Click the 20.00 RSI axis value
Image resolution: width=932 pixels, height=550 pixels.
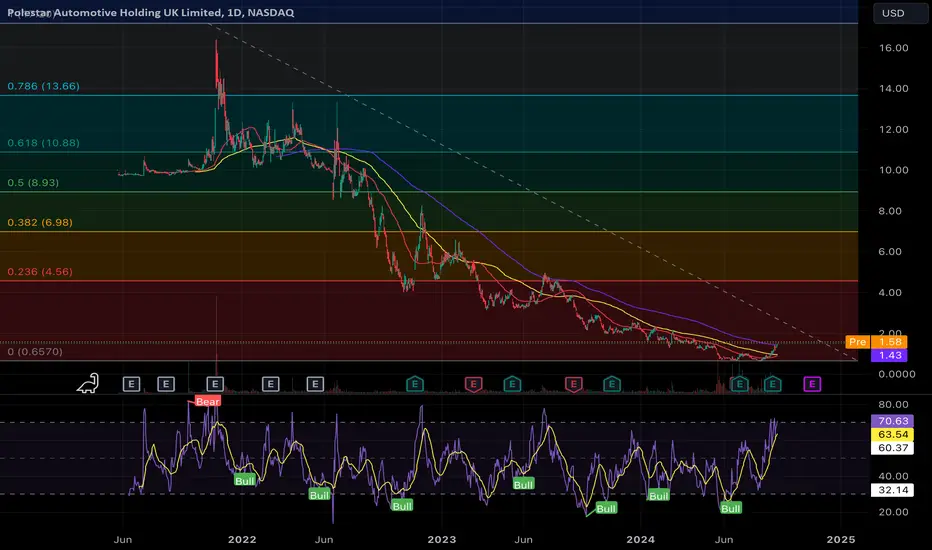point(893,512)
